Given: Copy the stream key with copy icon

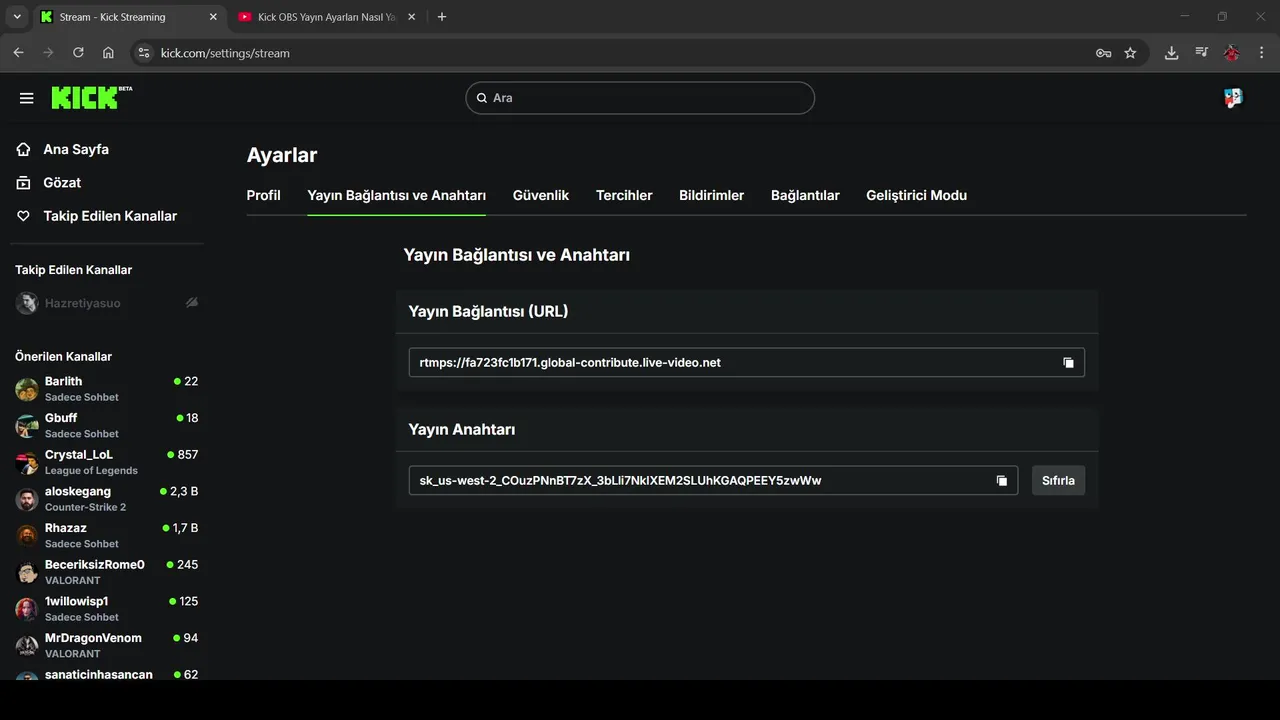Looking at the screenshot, I should point(1001,481).
